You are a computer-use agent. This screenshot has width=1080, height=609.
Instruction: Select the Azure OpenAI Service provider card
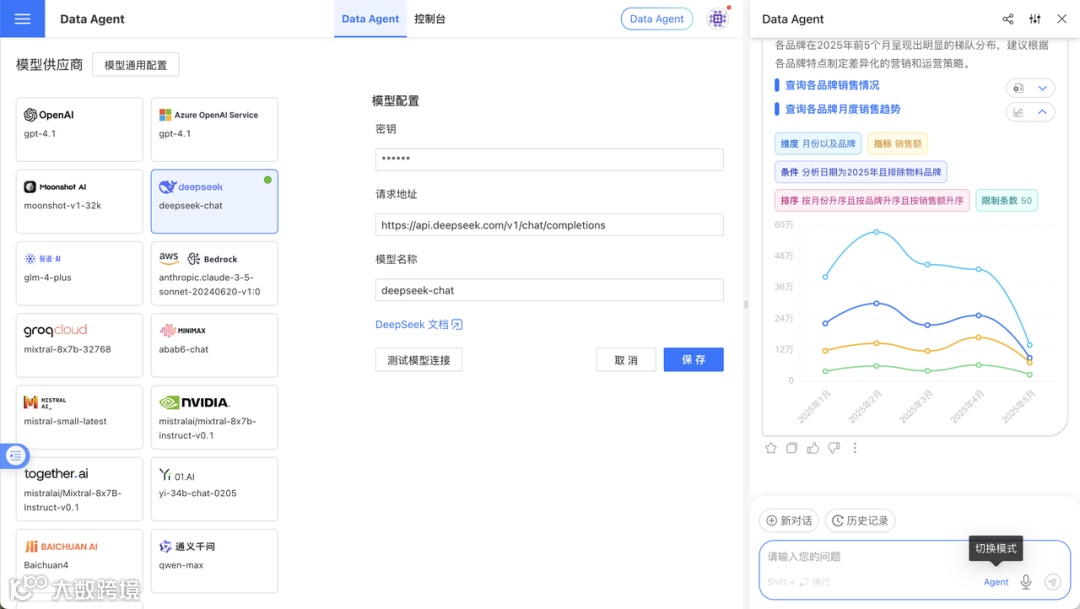214,130
